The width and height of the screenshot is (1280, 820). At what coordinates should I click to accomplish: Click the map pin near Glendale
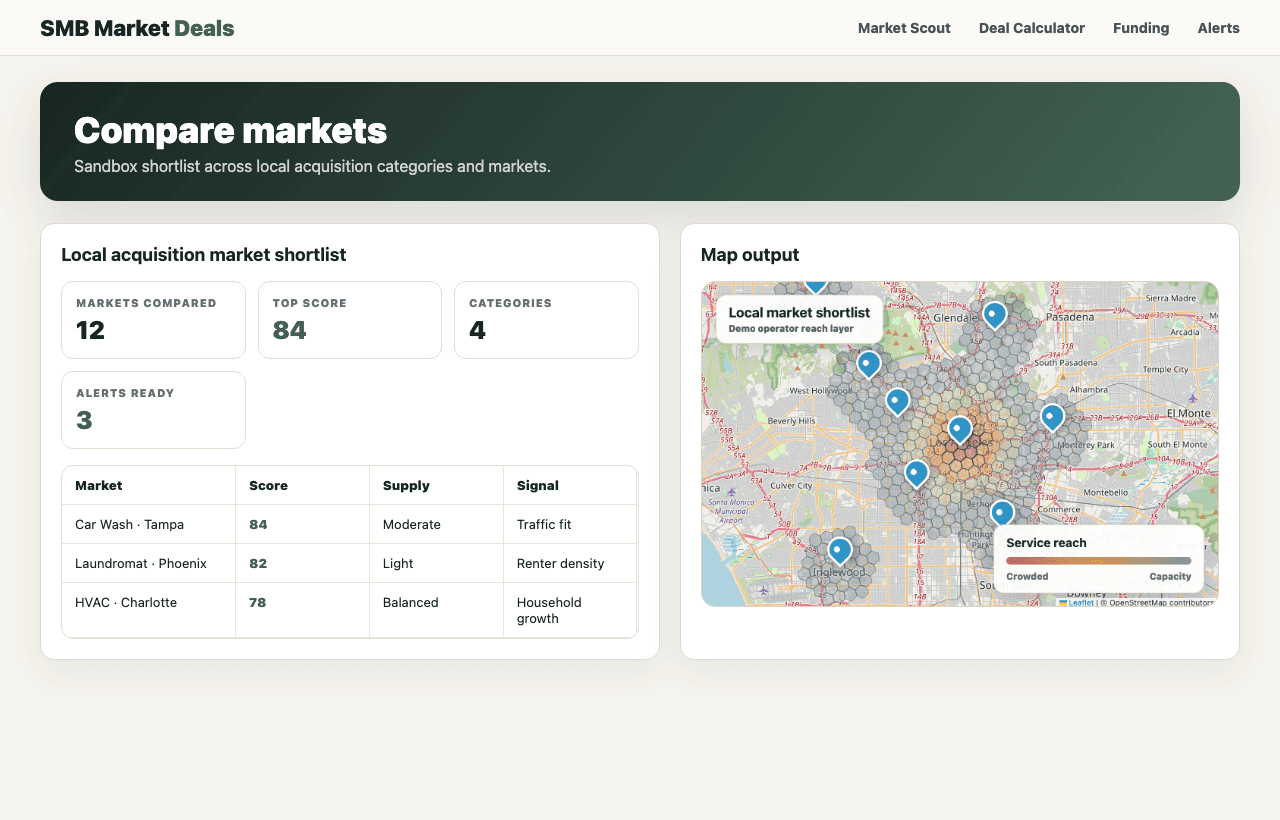[x=994, y=315]
